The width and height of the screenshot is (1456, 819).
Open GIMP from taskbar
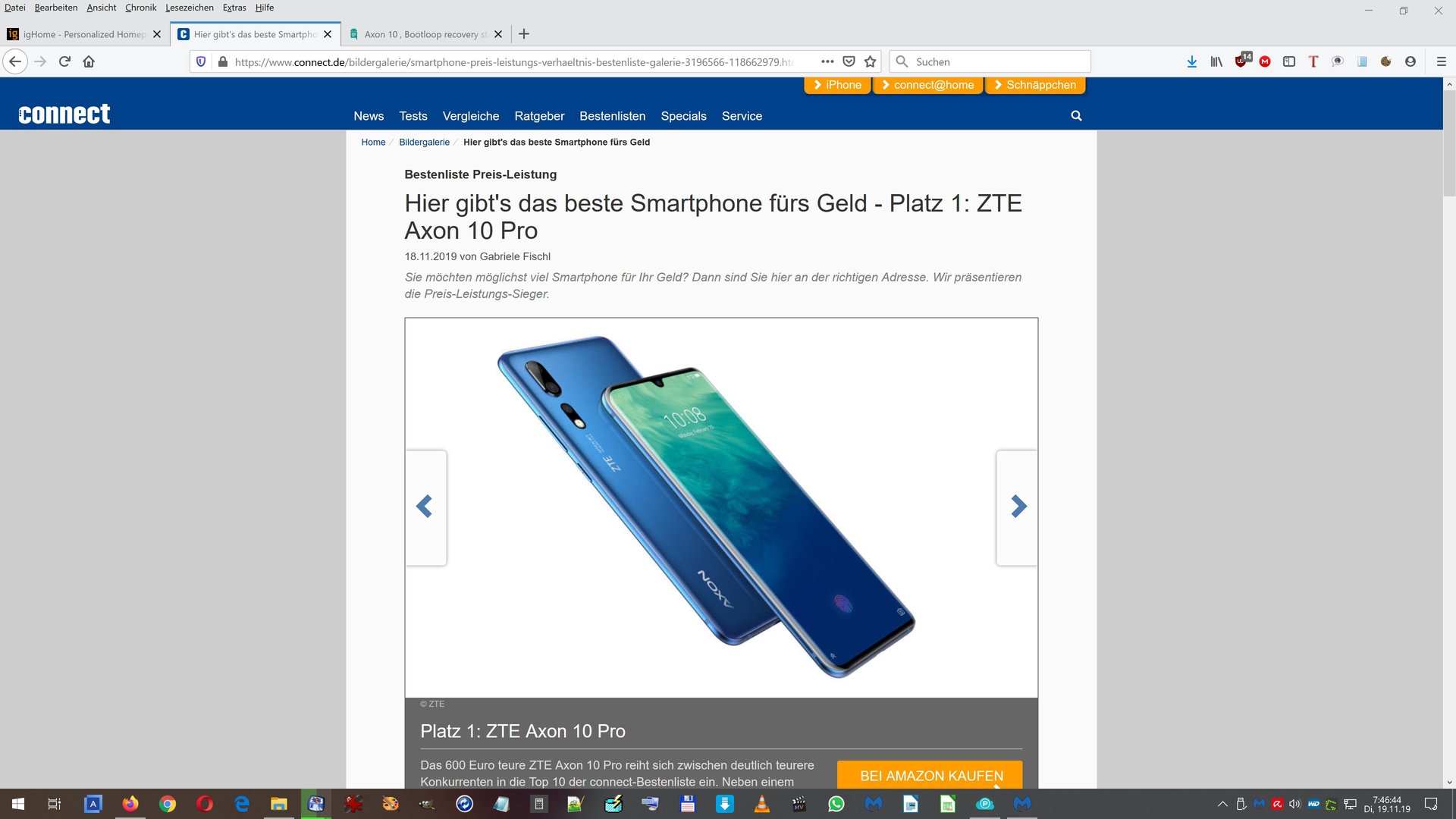(x=428, y=804)
